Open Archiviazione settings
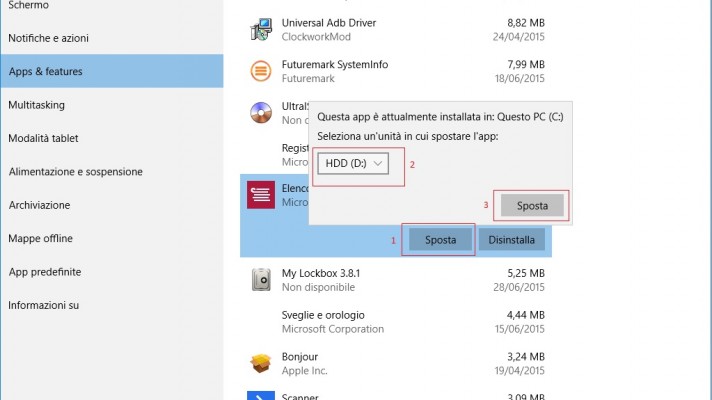This screenshot has height=400, width=712. [40, 205]
